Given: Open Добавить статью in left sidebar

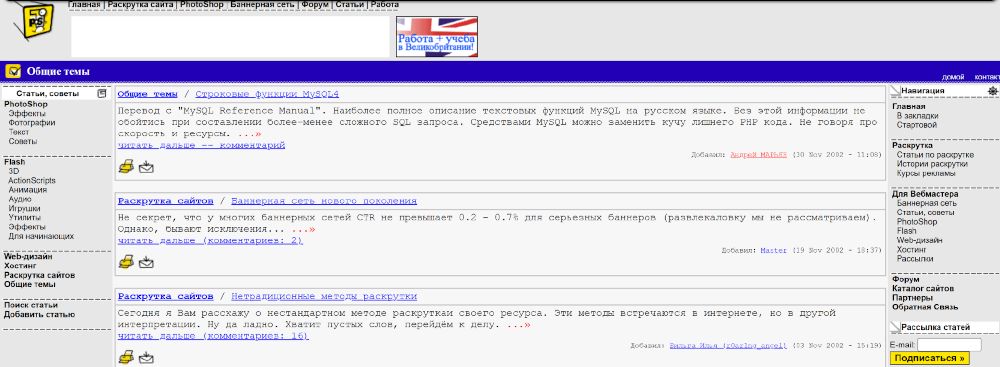Looking at the screenshot, I should point(39,314).
